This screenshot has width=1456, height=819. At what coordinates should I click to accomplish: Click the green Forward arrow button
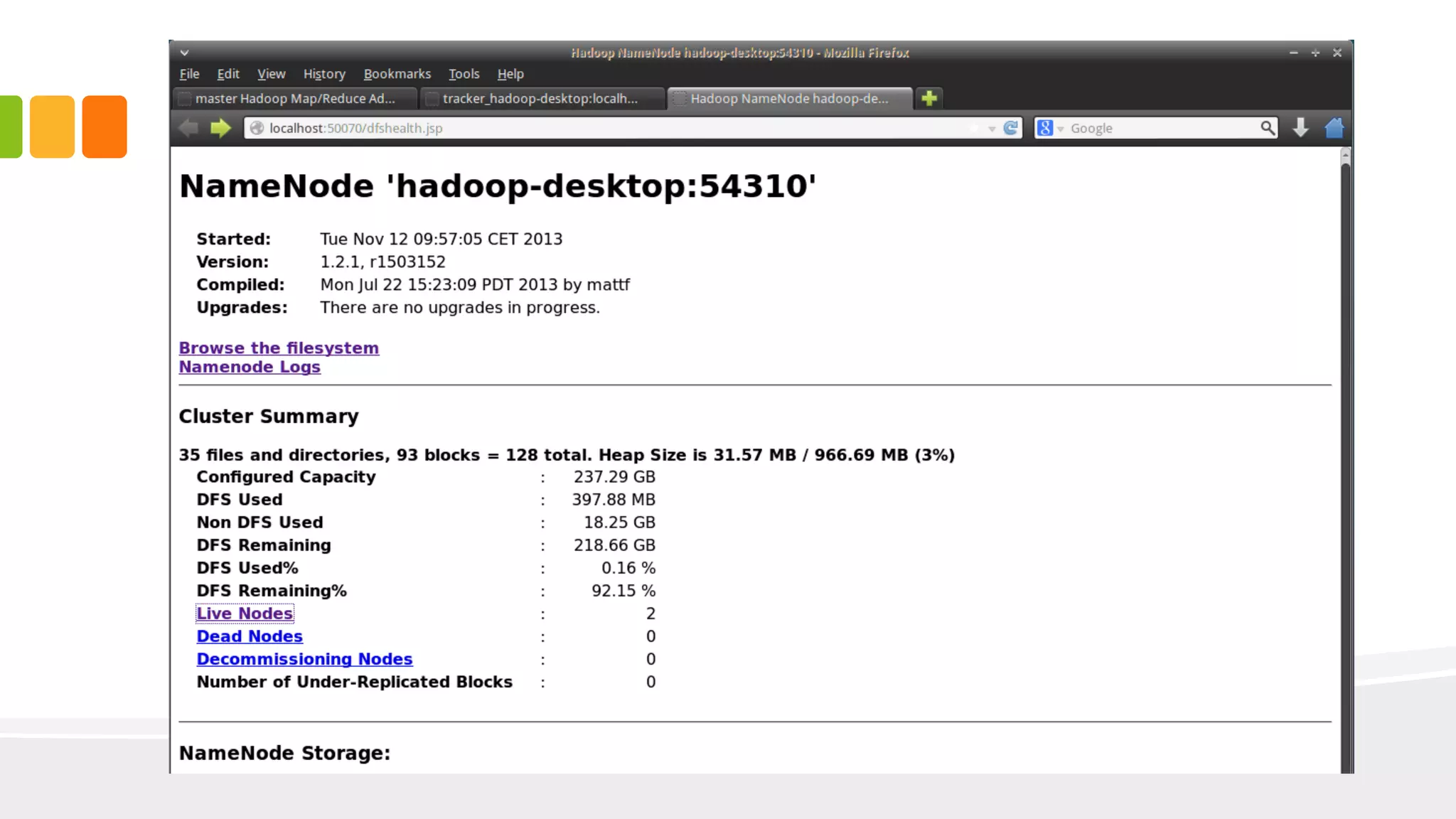coord(221,128)
